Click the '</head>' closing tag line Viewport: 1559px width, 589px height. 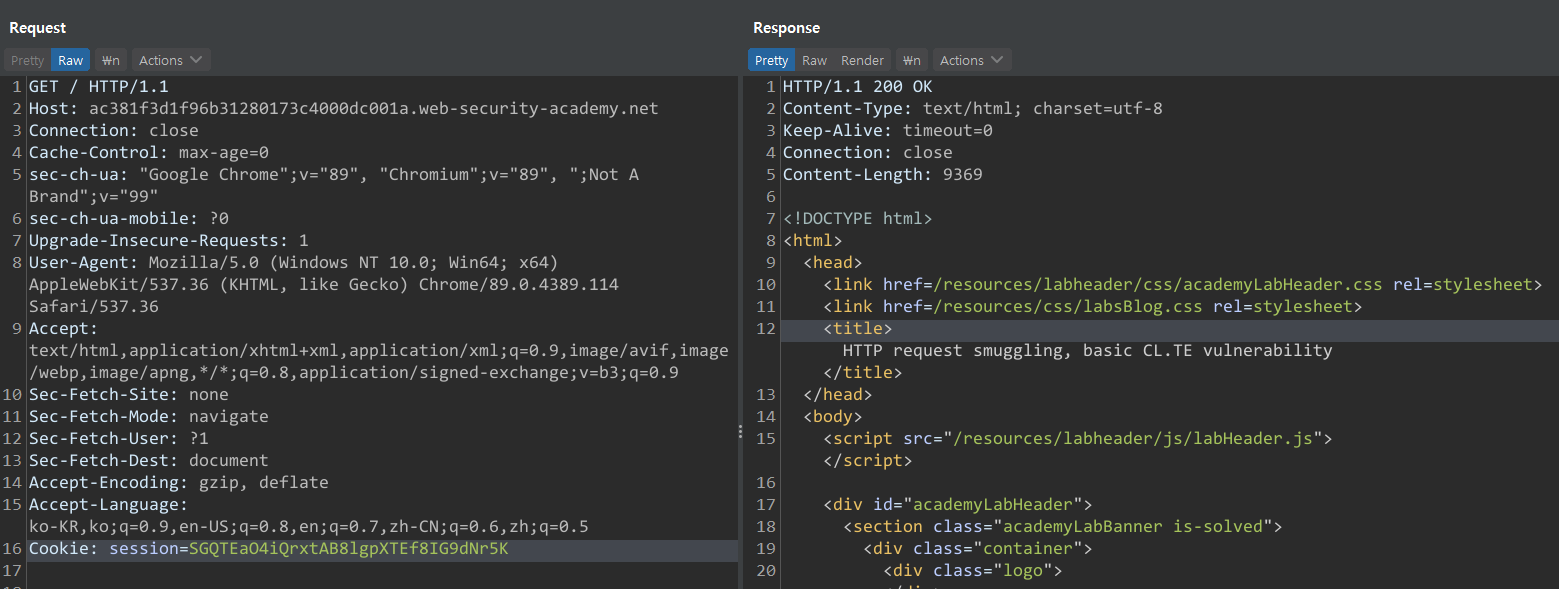point(837,394)
